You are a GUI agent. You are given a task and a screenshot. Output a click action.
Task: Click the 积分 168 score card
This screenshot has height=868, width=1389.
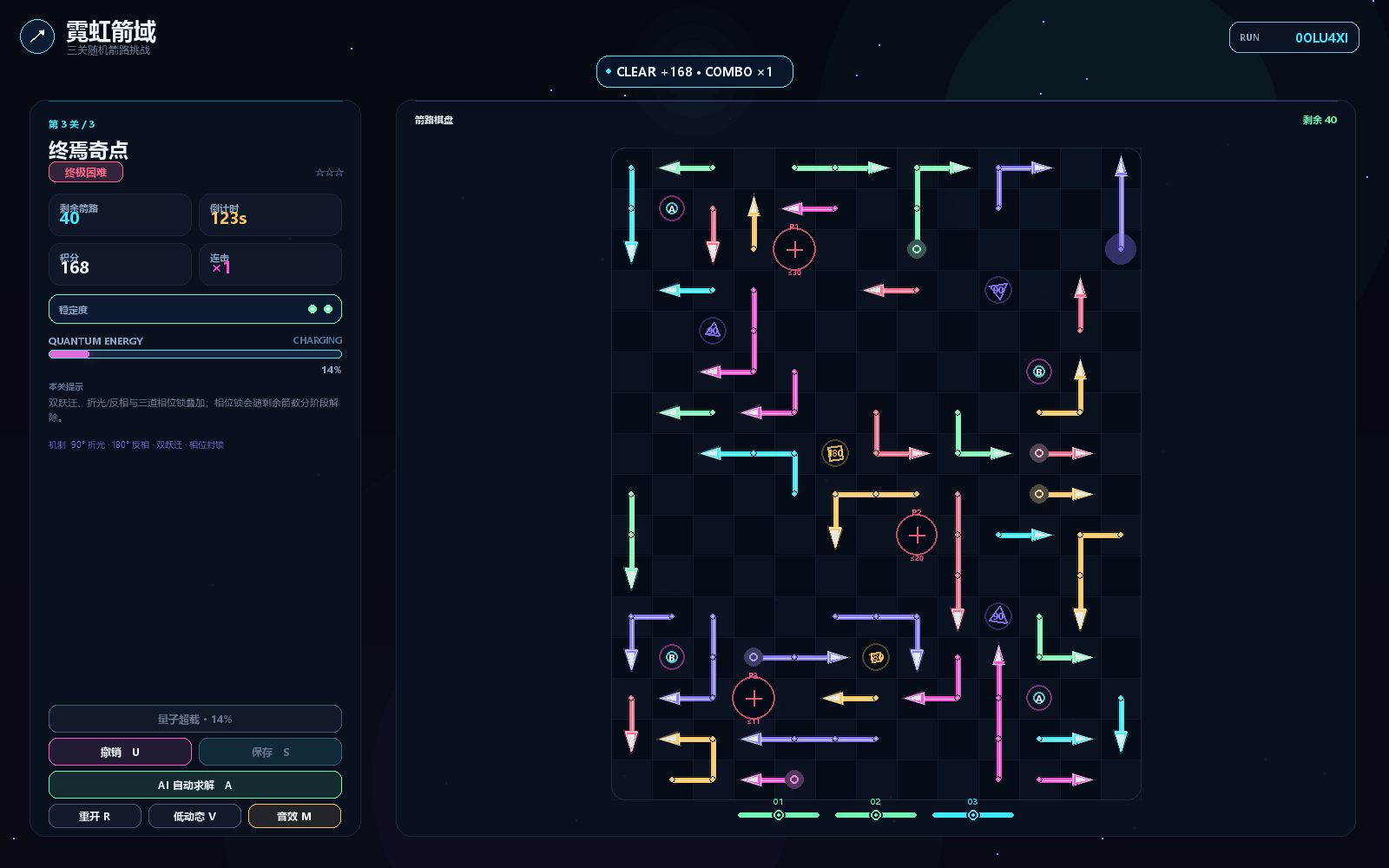click(120, 264)
